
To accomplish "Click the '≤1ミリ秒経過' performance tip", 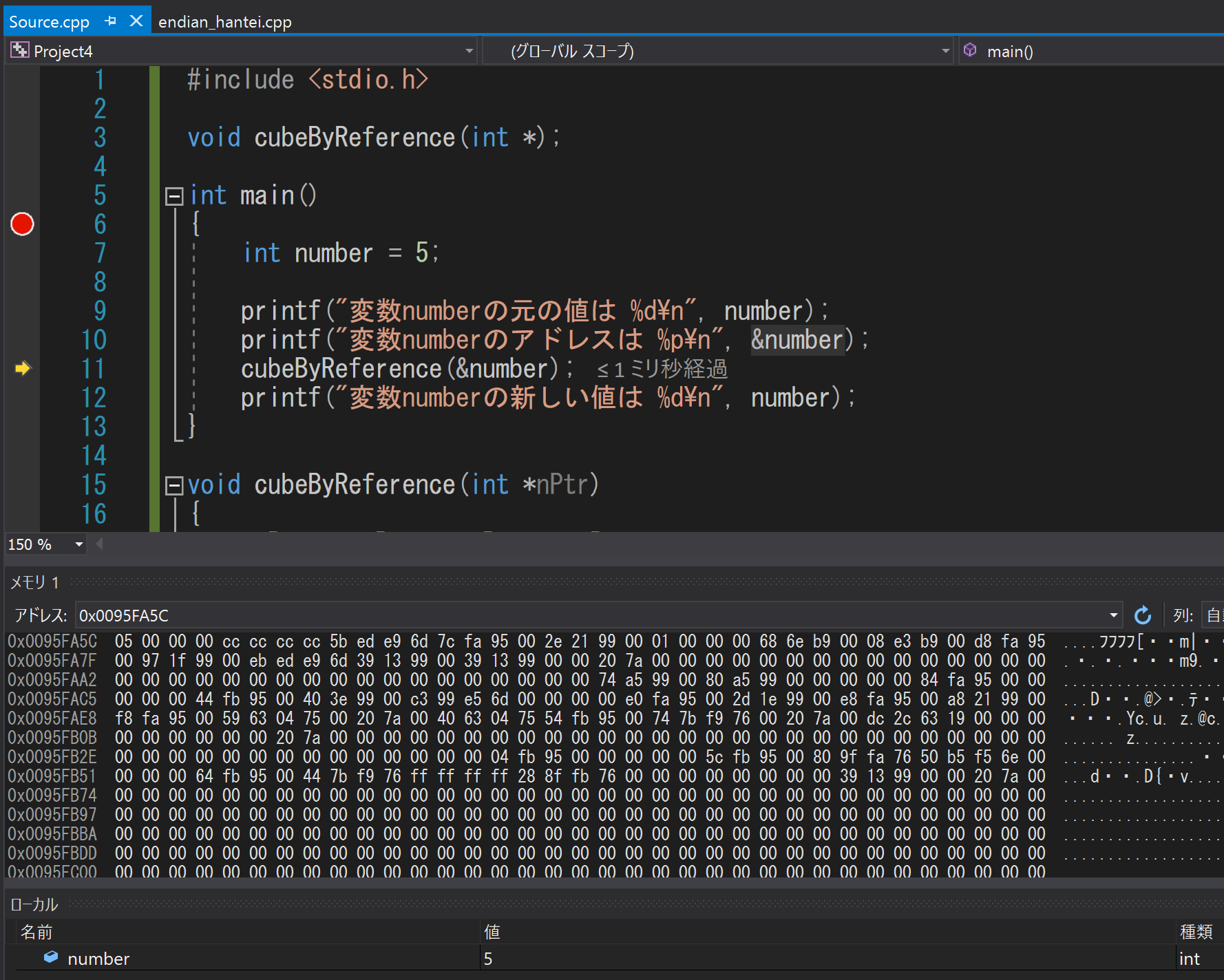I will pyautogui.click(x=662, y=370).
